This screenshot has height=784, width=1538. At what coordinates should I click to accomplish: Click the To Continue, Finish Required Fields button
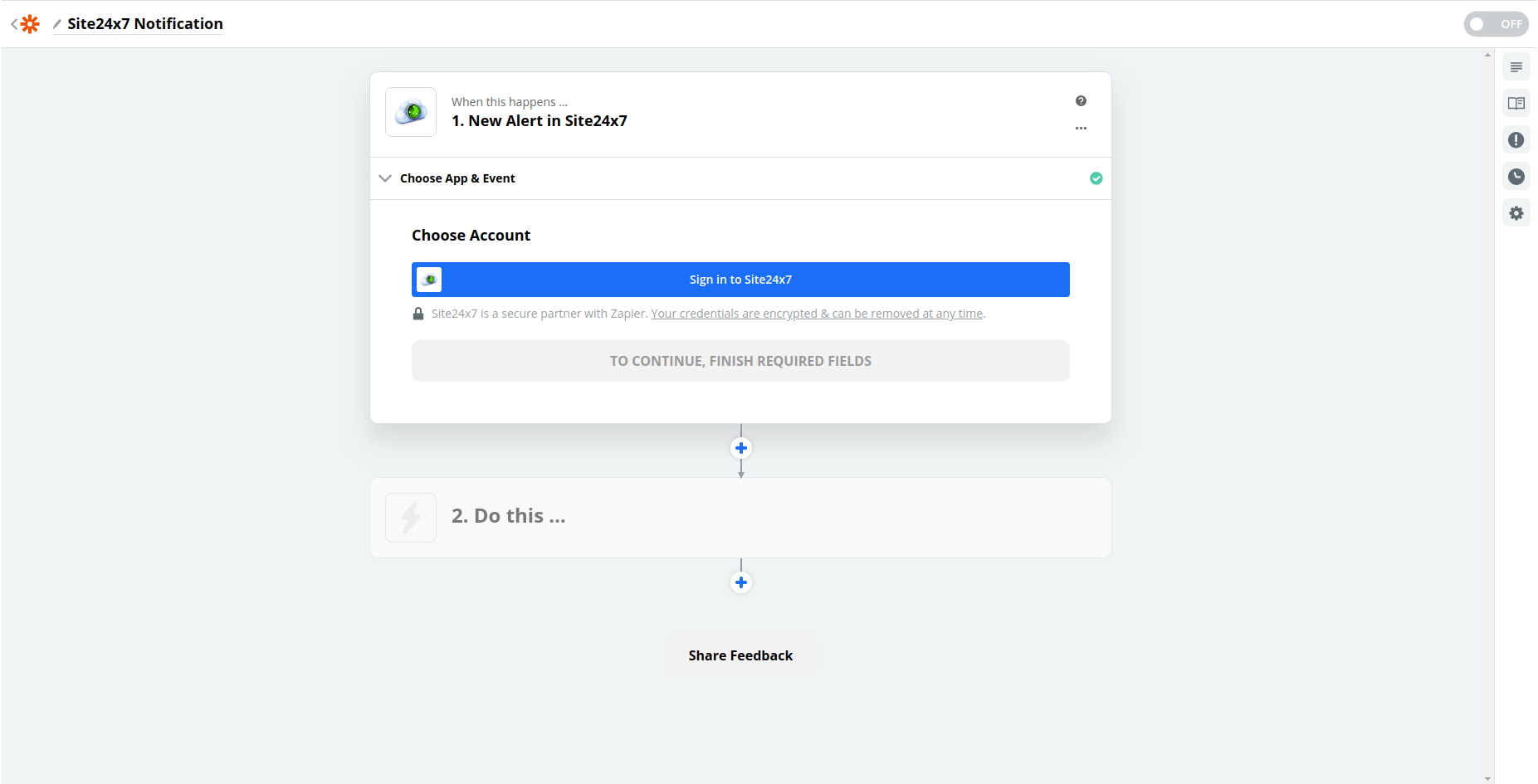740,361
